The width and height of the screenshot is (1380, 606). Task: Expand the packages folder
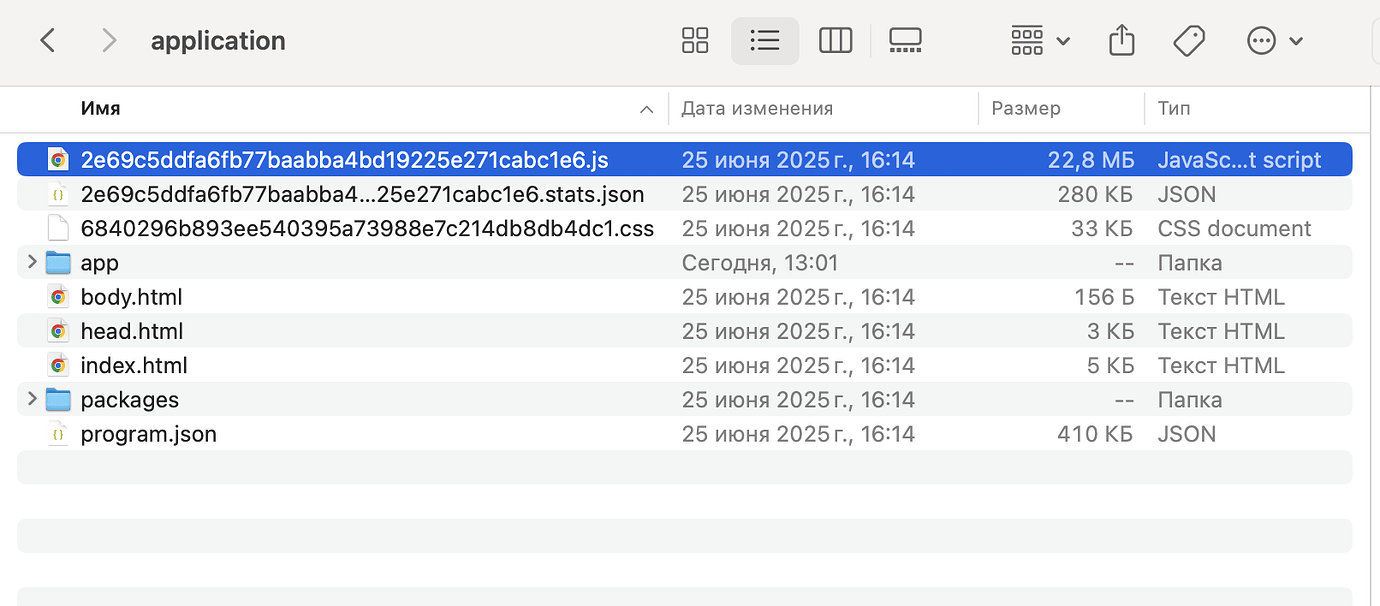tap(30, 399)
